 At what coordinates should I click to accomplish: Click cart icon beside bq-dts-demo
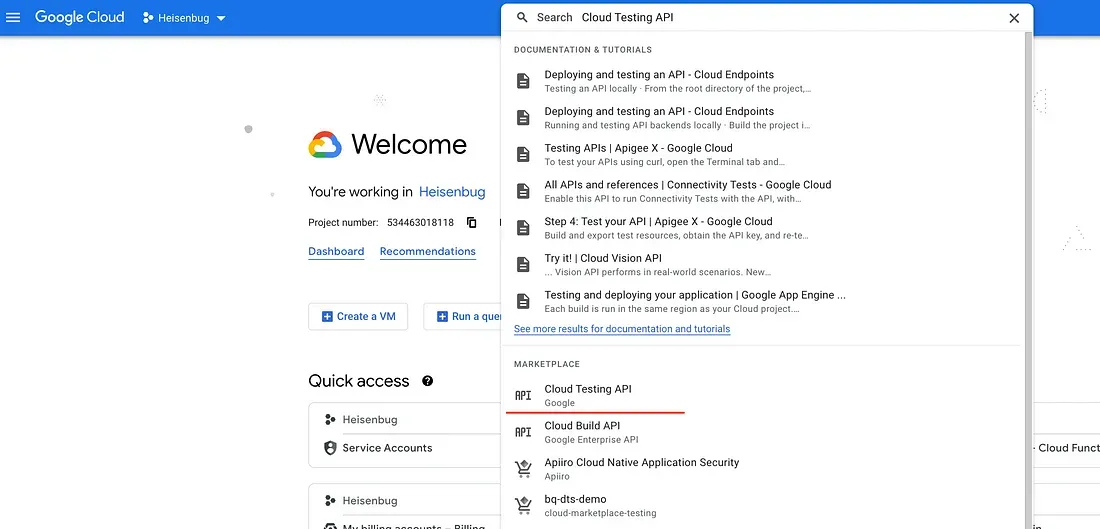coord(523,505)
